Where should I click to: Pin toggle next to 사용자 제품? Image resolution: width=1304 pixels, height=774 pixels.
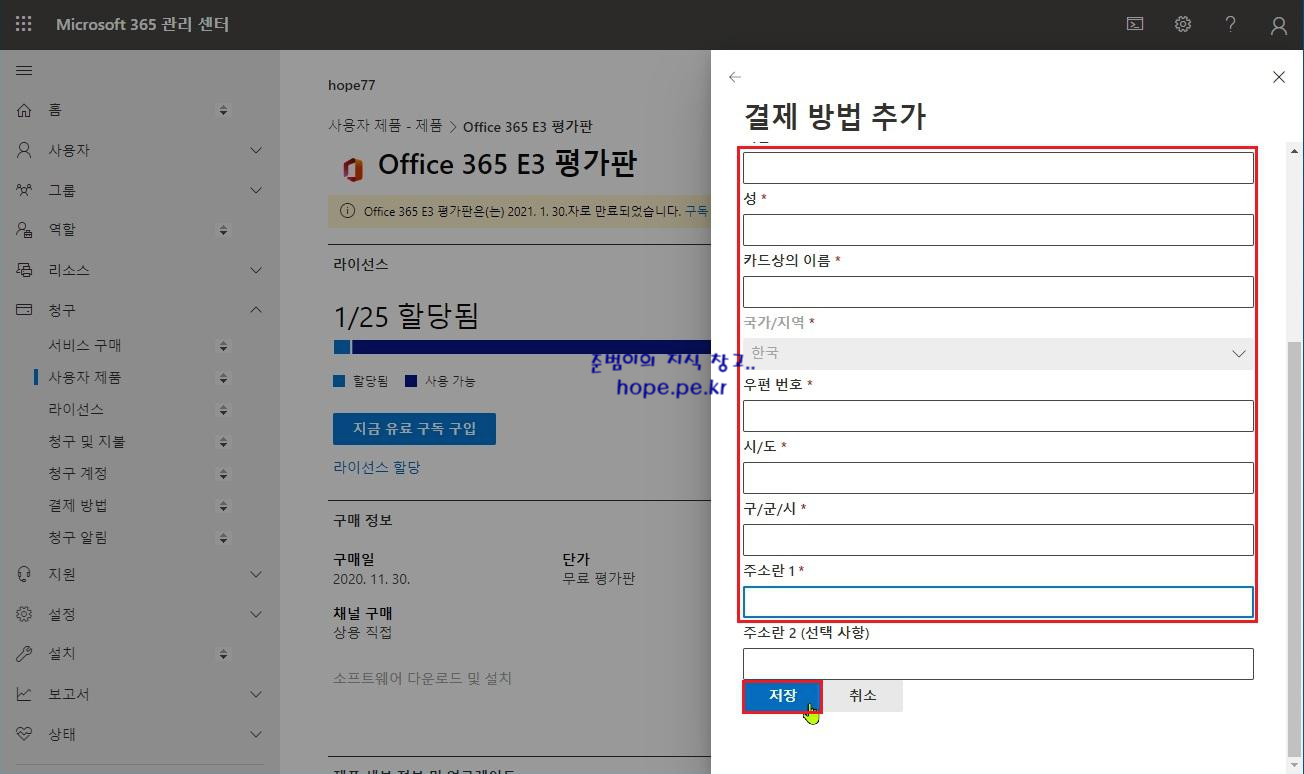(223, 378)
